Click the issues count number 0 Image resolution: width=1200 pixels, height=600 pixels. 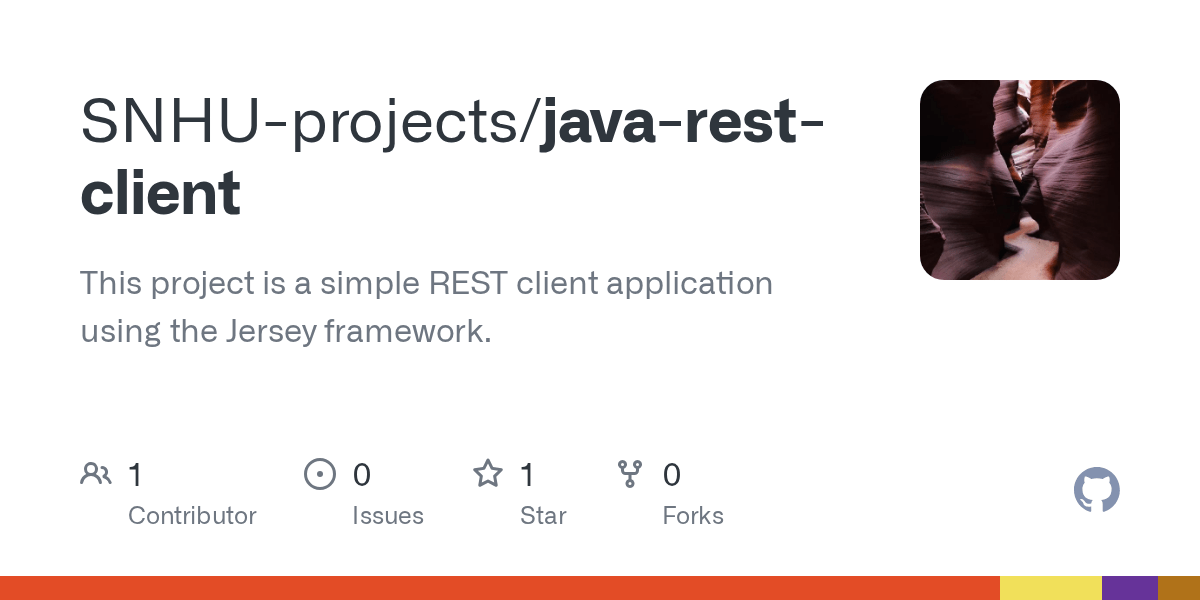coord(361,475)
